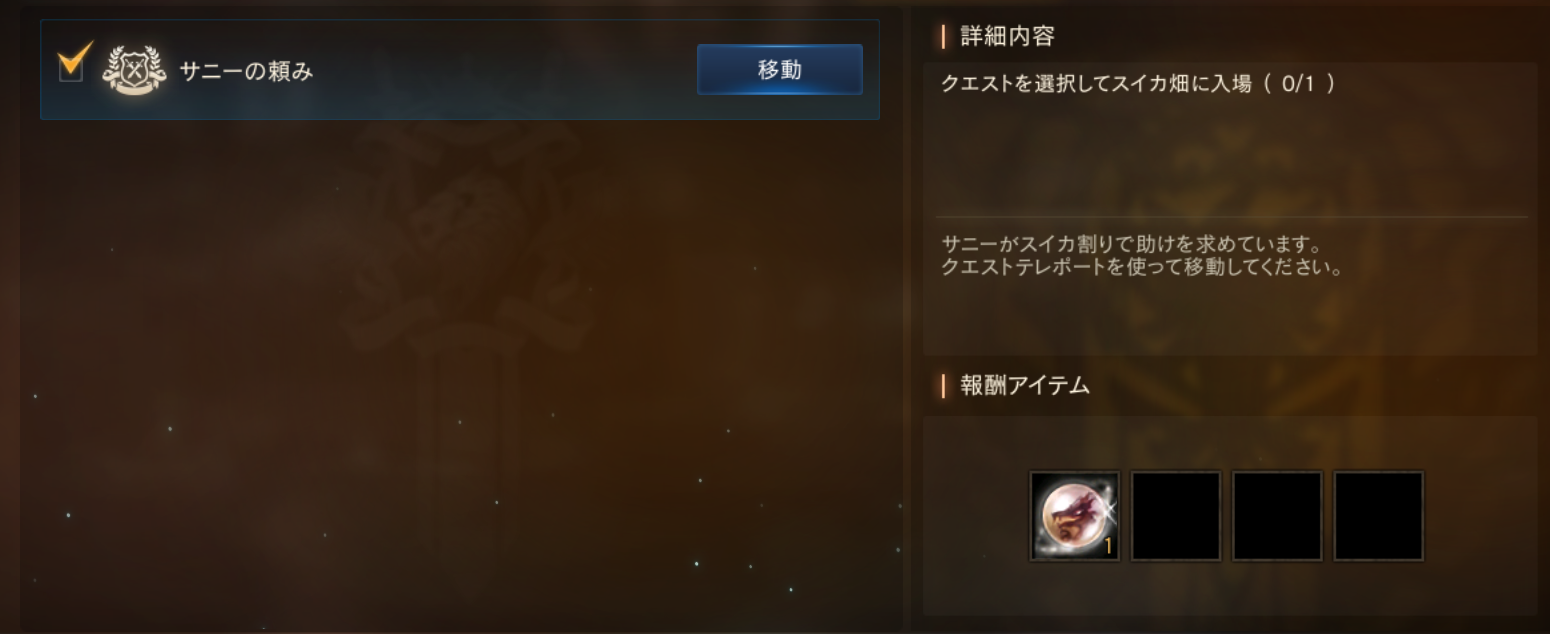Click the crossed-swords shield crest icon
Image resolution: width=1550 pixels, height=634 pixels.
(134, 70)
